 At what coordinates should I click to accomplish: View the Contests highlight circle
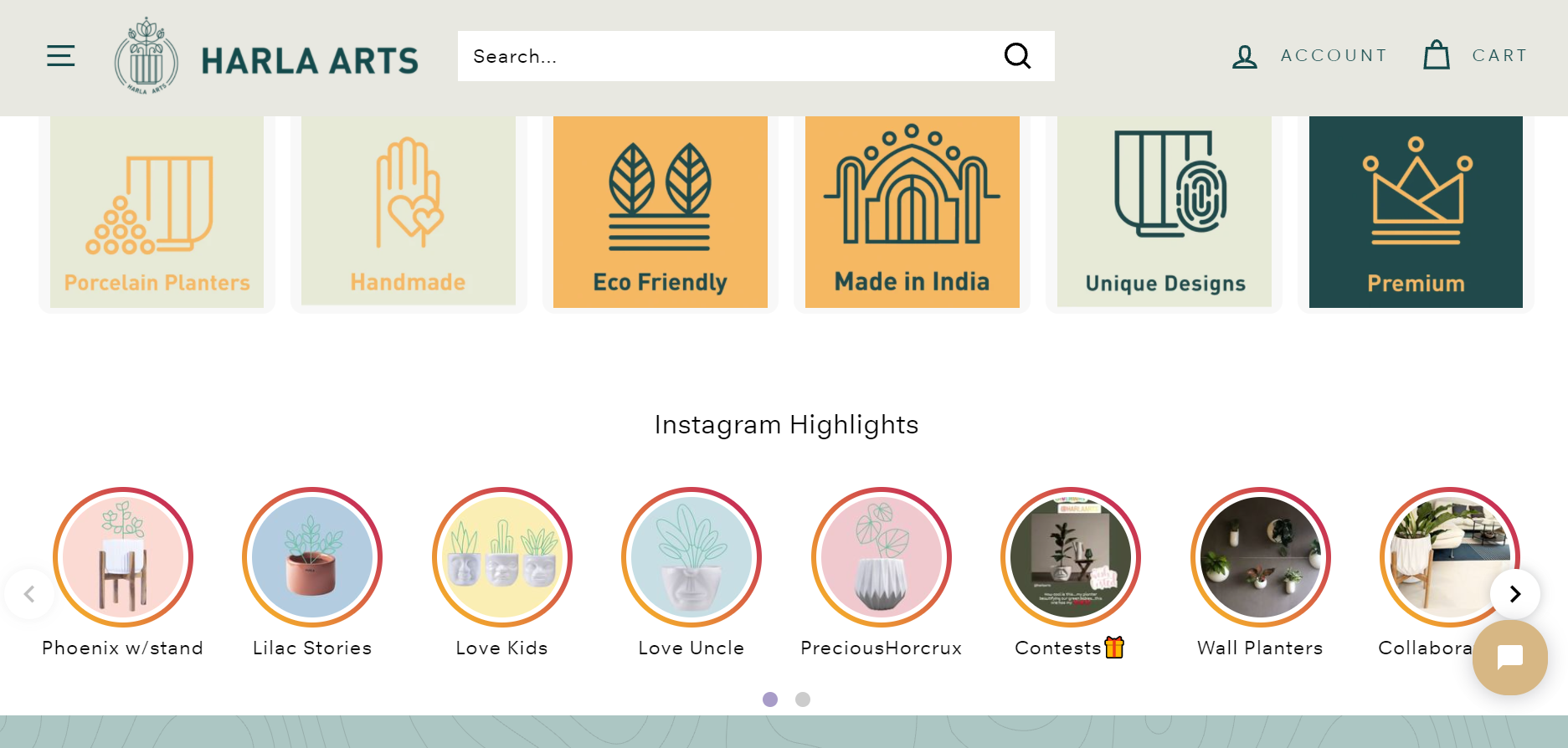[x=1070, y=556]
